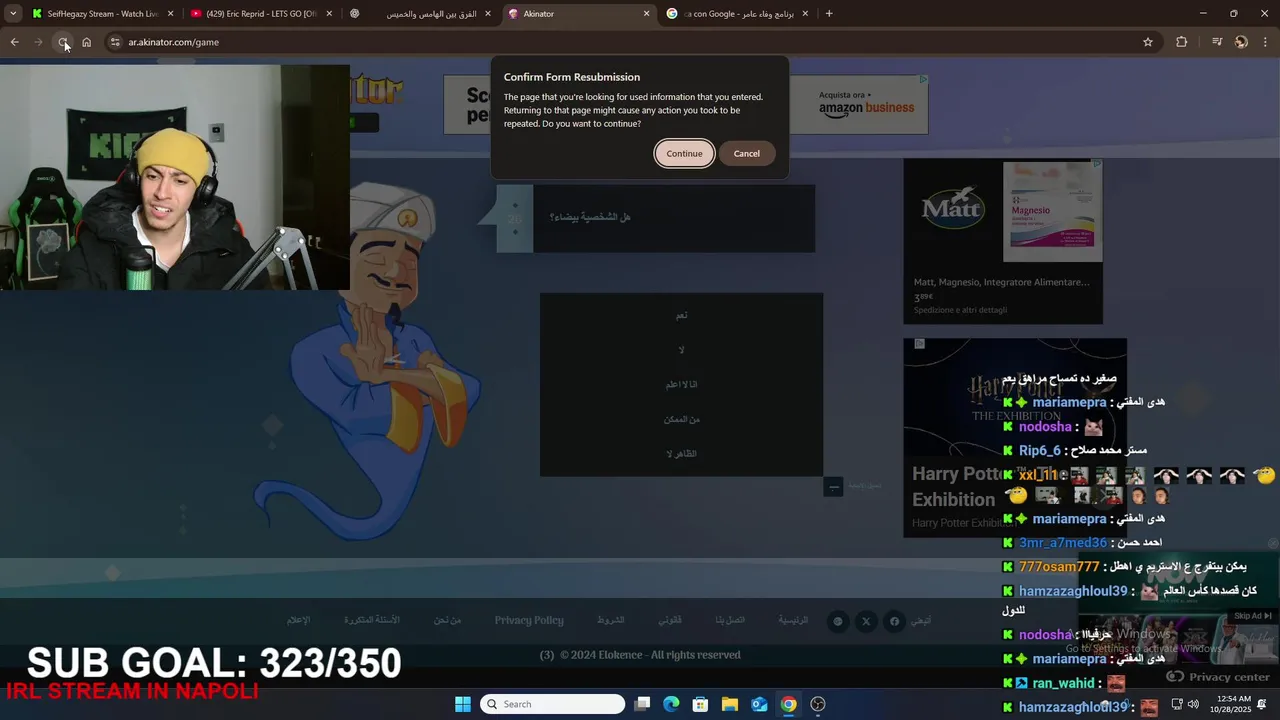Choose the أنا لا أعلم answer option

[x=681, y=384]
